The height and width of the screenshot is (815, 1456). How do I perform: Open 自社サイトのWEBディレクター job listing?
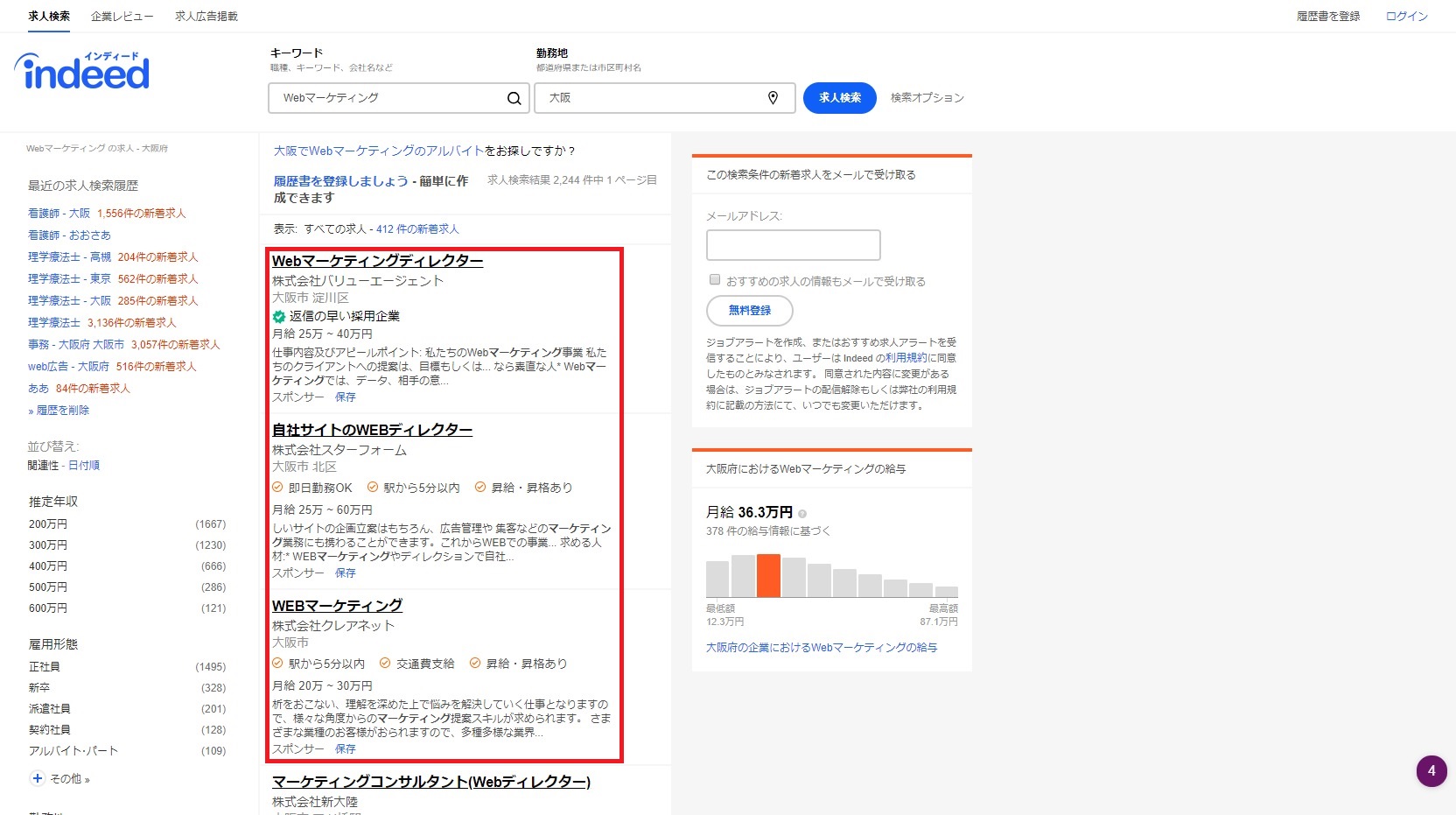(372, 430)
